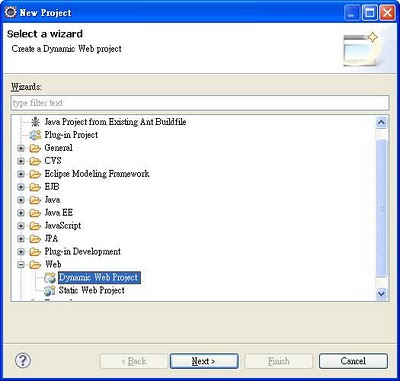Click the disabled Back button
Image resolution: width=400 pixels, height=381 pixels.
134,361
